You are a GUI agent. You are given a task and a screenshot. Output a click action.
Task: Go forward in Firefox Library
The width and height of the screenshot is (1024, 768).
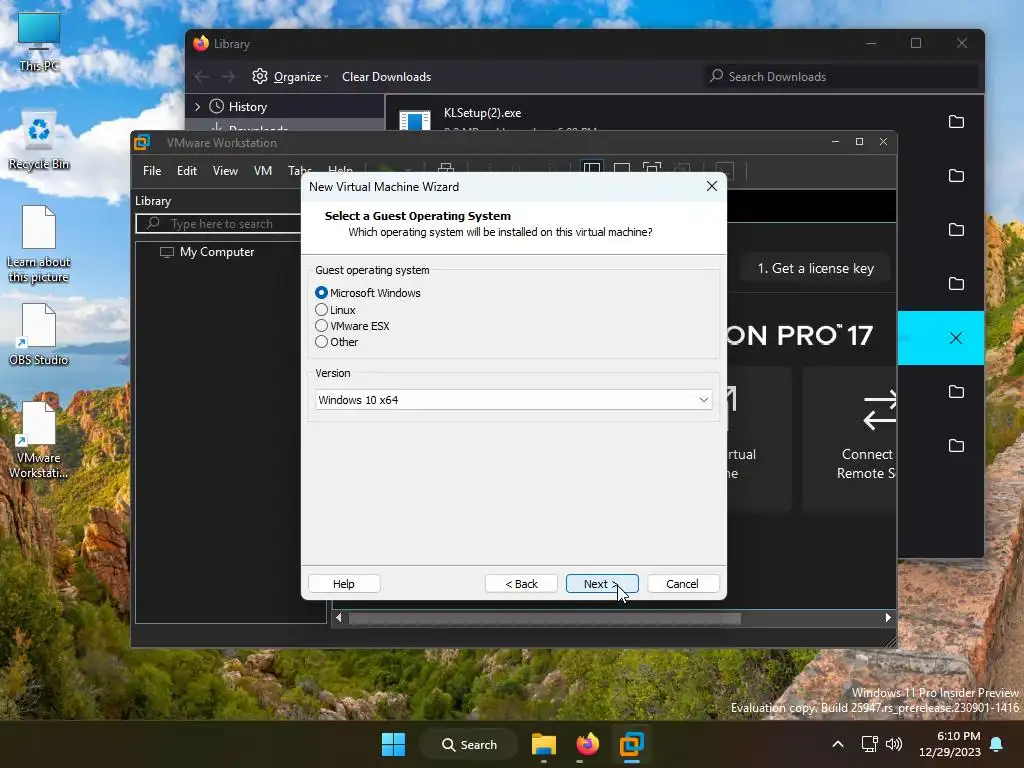click(227, 77)
